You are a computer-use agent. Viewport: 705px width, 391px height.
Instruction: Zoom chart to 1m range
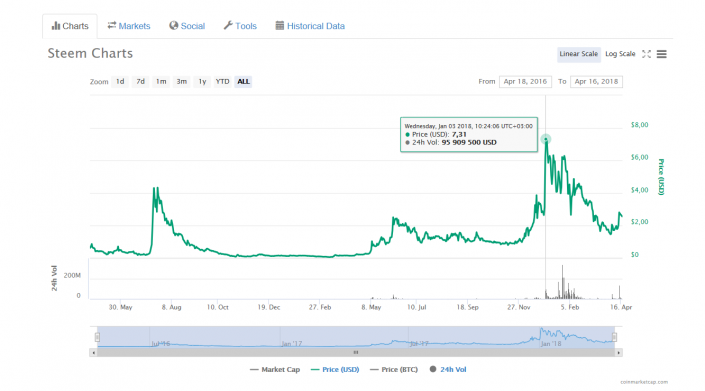point(161,81)
